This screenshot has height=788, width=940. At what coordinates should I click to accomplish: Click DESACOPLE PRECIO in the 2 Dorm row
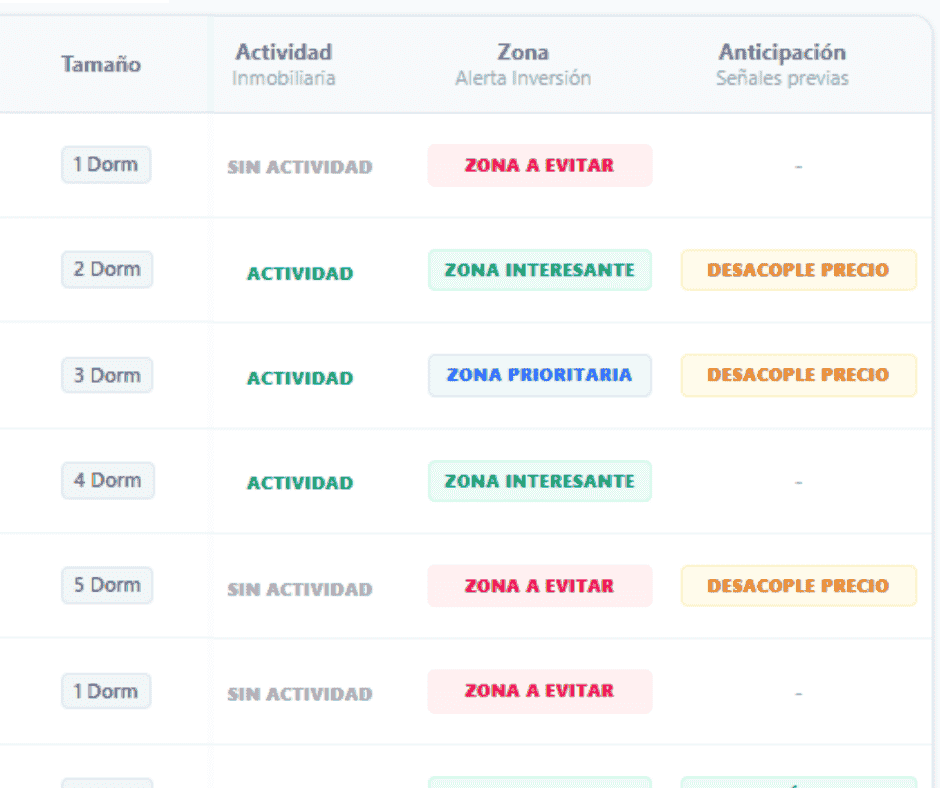[x=798, y=271]
